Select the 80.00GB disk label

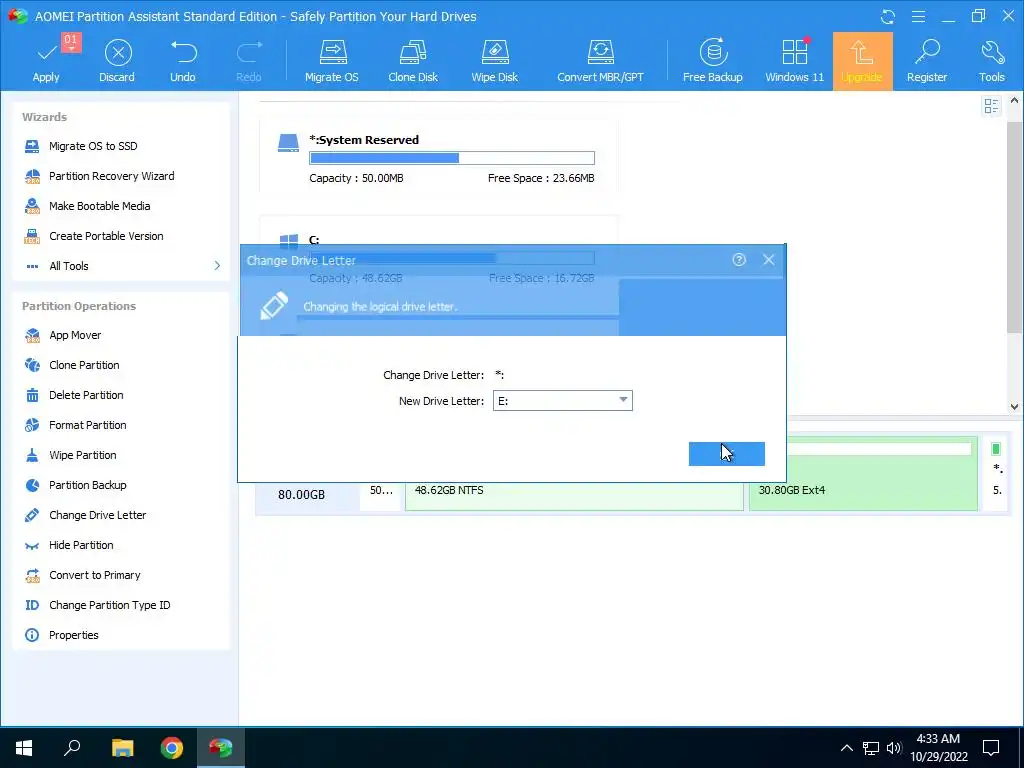click(x=301, y=495)
